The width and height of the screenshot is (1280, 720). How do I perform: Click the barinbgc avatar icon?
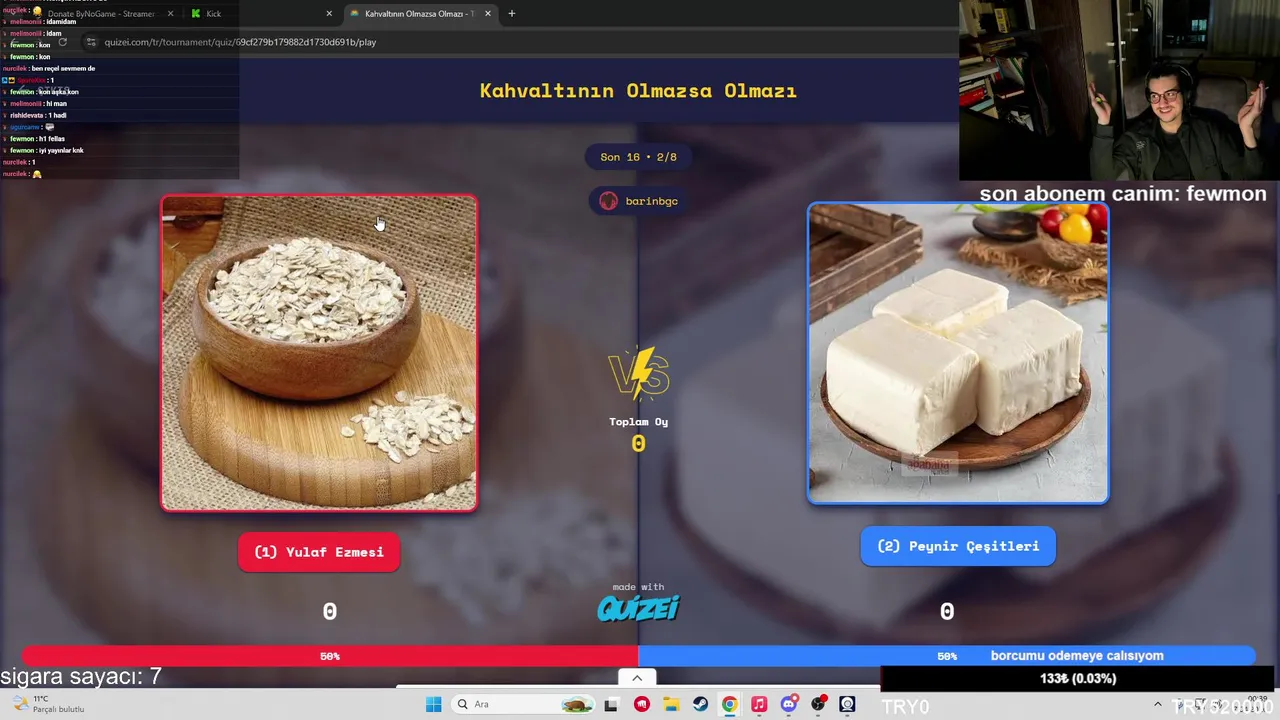click(608, 201)
